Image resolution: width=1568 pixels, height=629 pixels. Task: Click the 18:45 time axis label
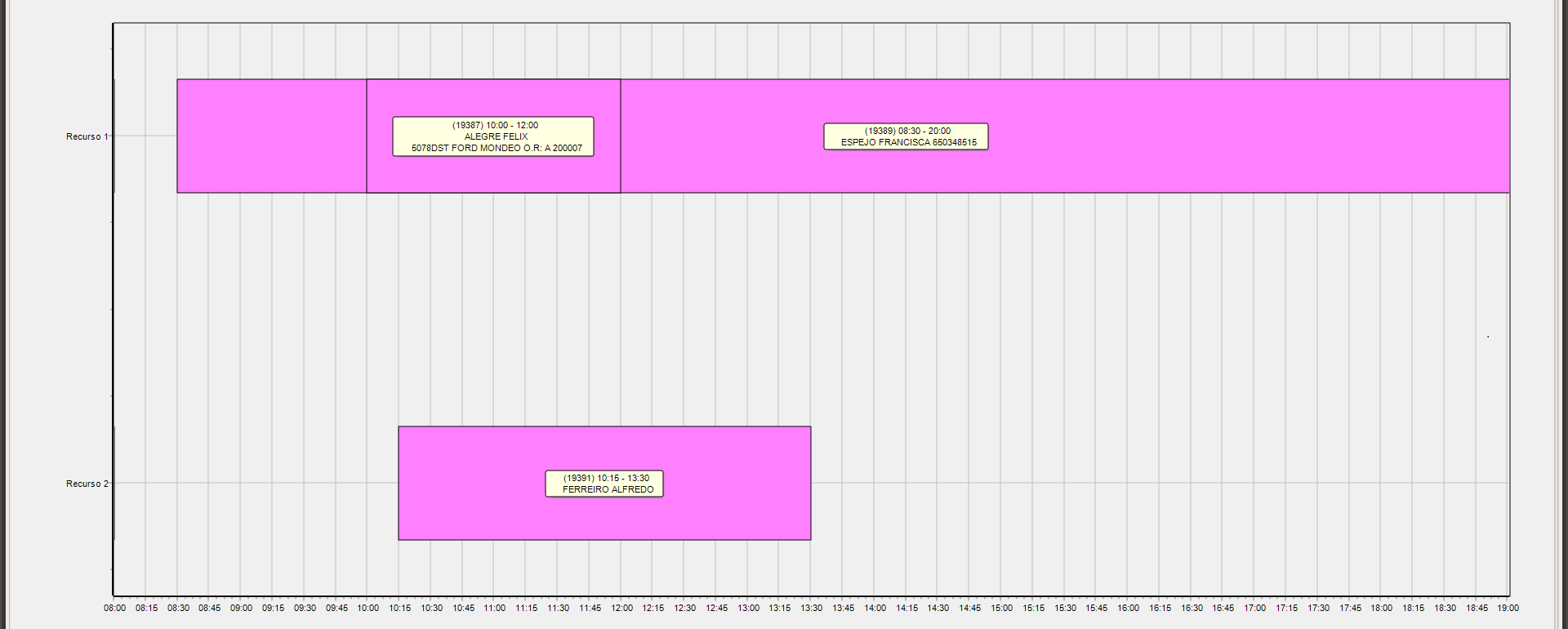(x=1477, y=608)
